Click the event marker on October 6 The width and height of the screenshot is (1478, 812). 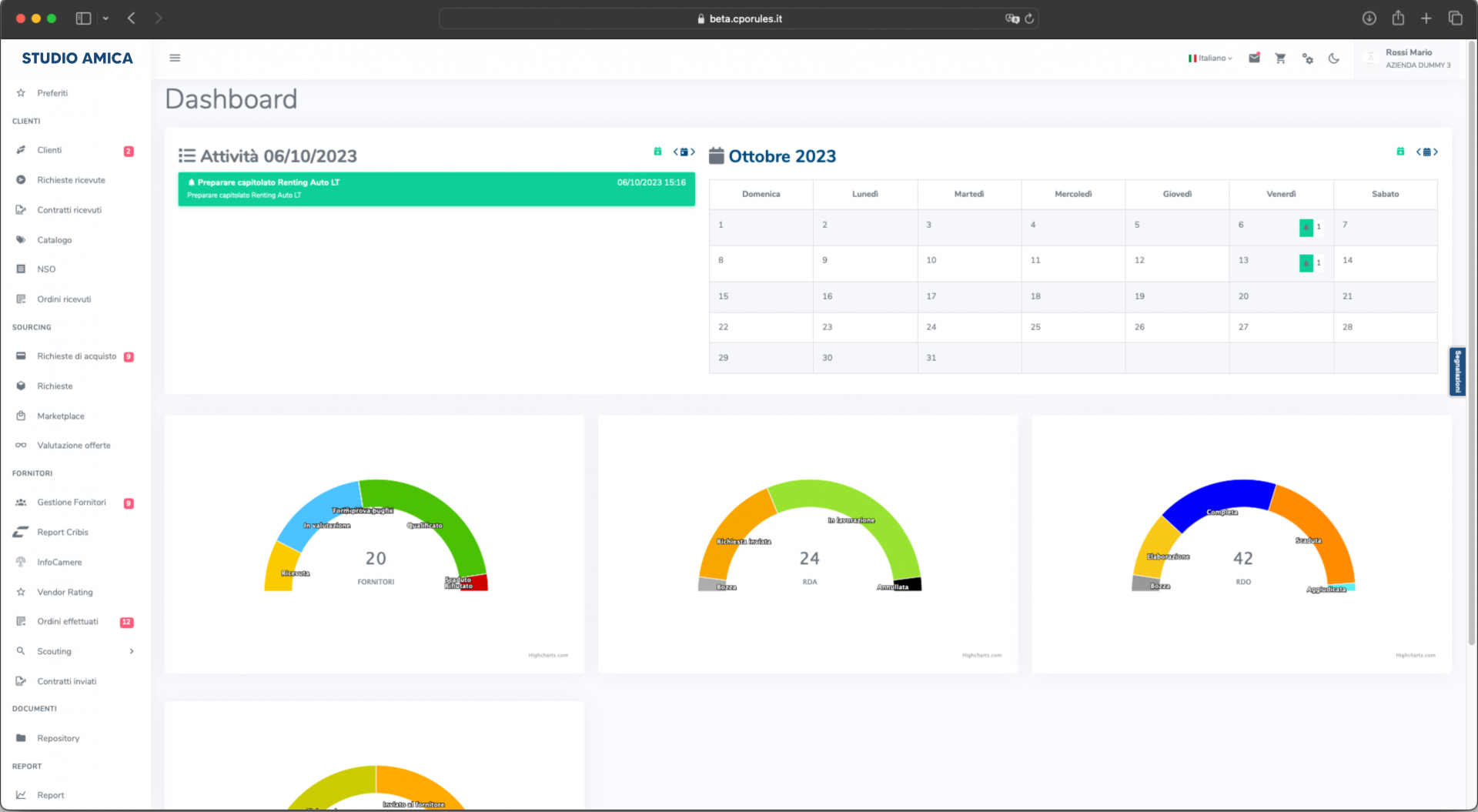click(1306, 228)
